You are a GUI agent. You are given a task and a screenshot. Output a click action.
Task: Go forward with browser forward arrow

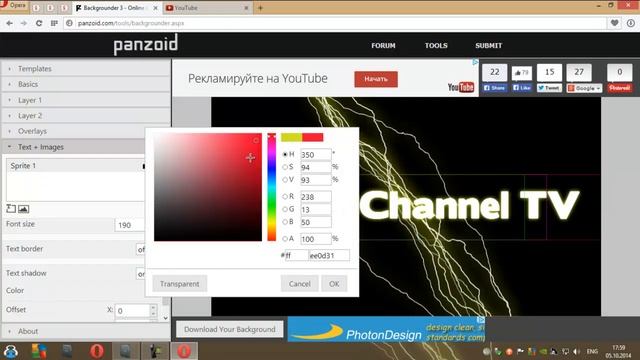click(24, 23)
